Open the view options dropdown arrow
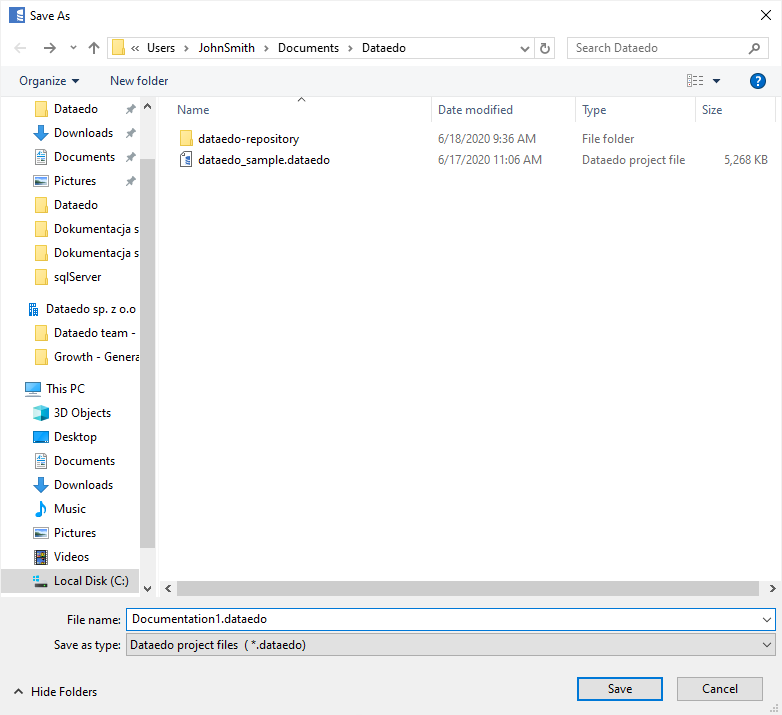The image size is (782, 715). [716, 81]
